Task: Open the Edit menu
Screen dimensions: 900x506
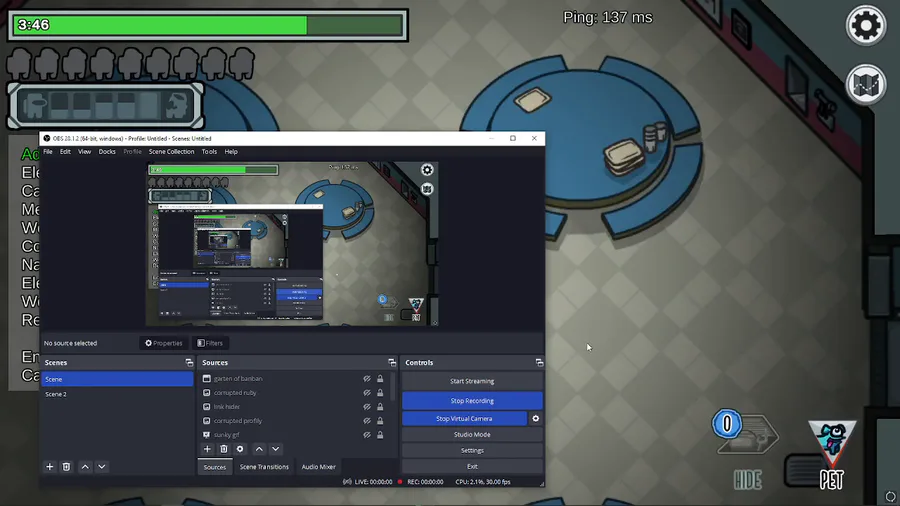Action: pos(65,151)
